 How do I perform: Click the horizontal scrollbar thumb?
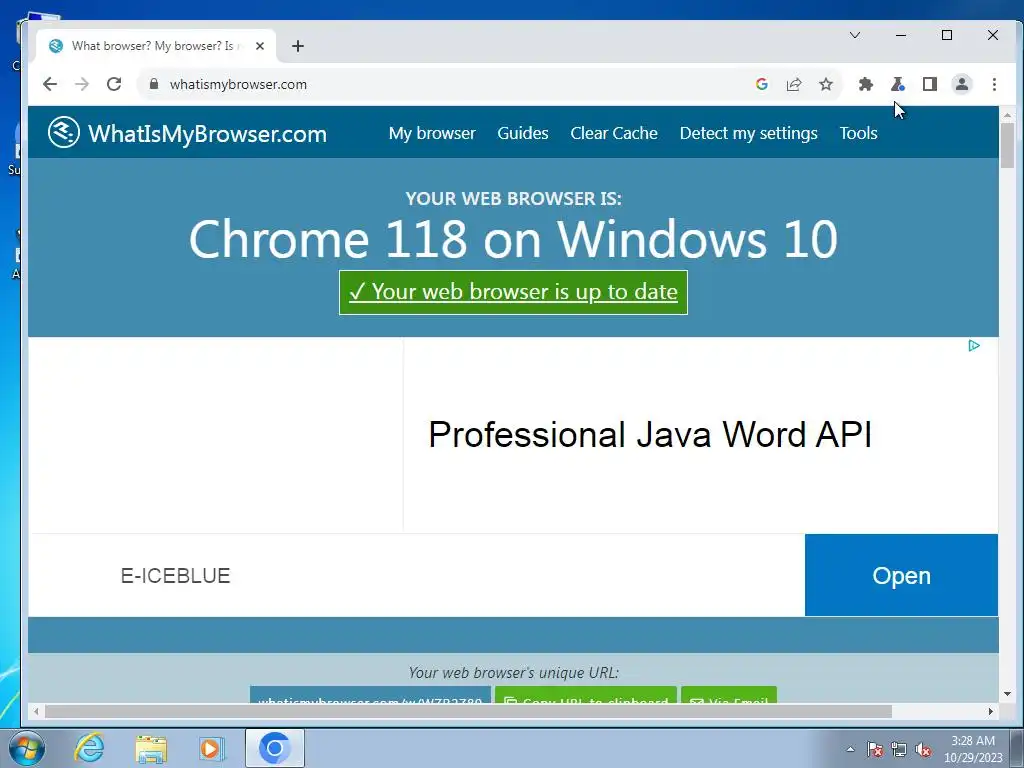(x=468, y=711)
